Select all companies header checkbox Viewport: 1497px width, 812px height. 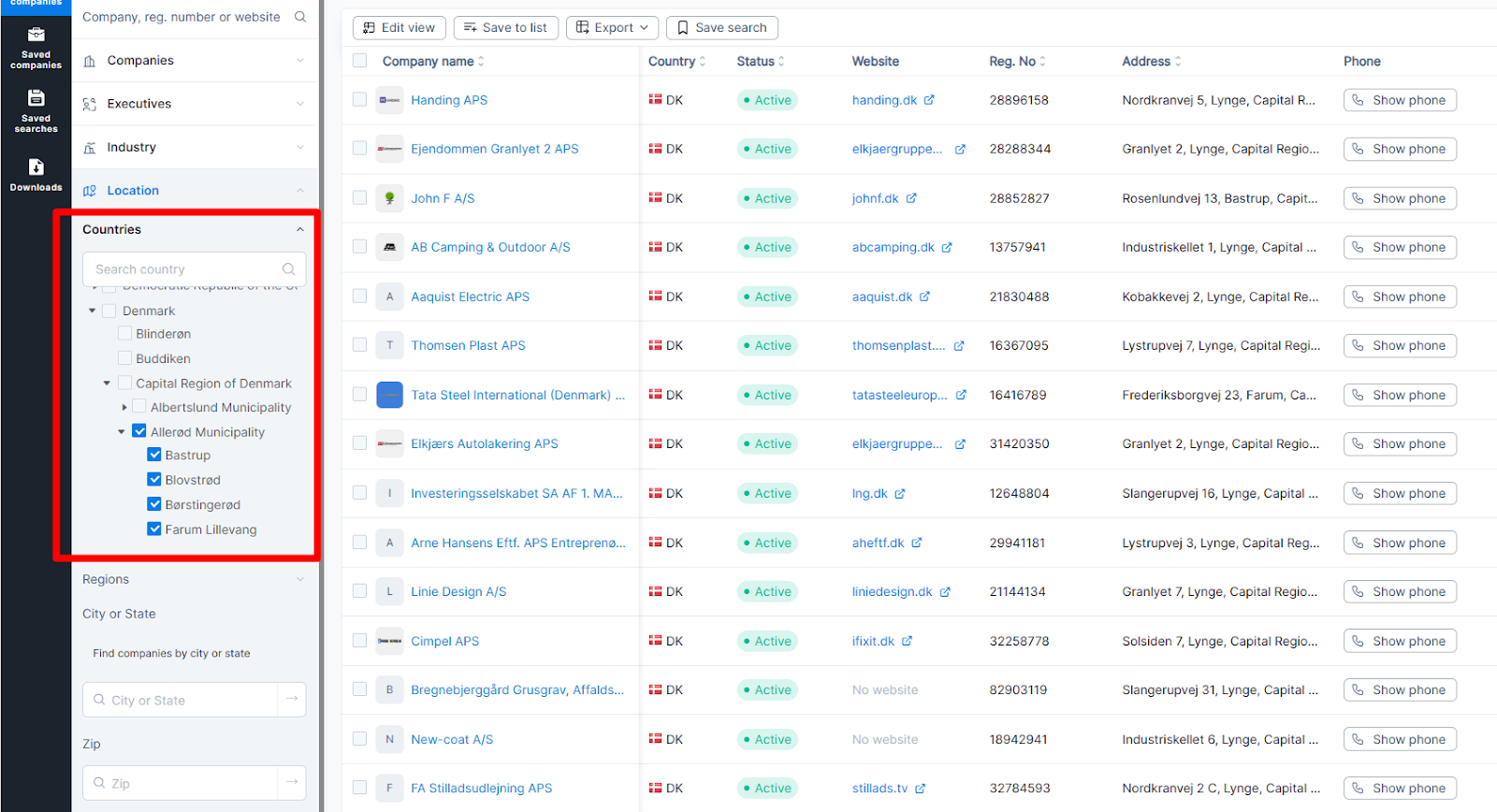click(x=359, y=61)
